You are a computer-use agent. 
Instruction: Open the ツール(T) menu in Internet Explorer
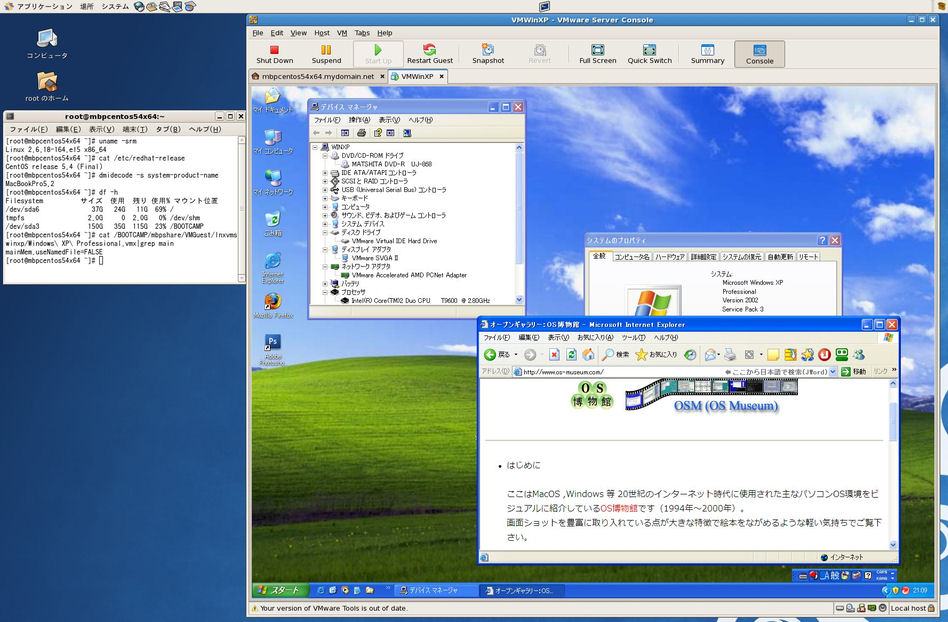(x=633, y=337)
